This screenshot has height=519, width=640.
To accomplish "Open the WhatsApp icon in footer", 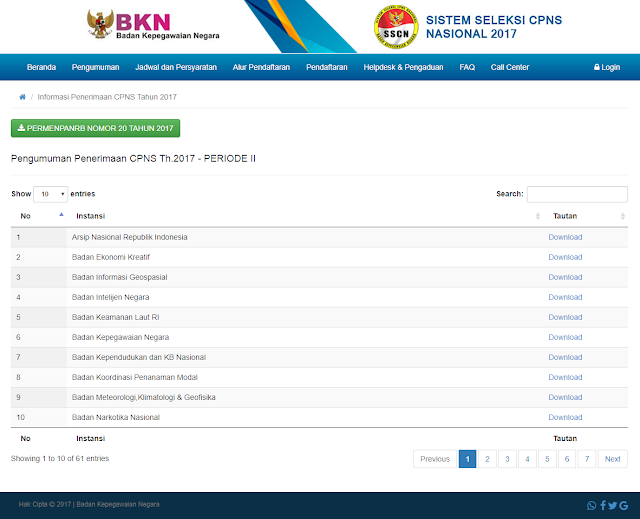I will [591, 506].
